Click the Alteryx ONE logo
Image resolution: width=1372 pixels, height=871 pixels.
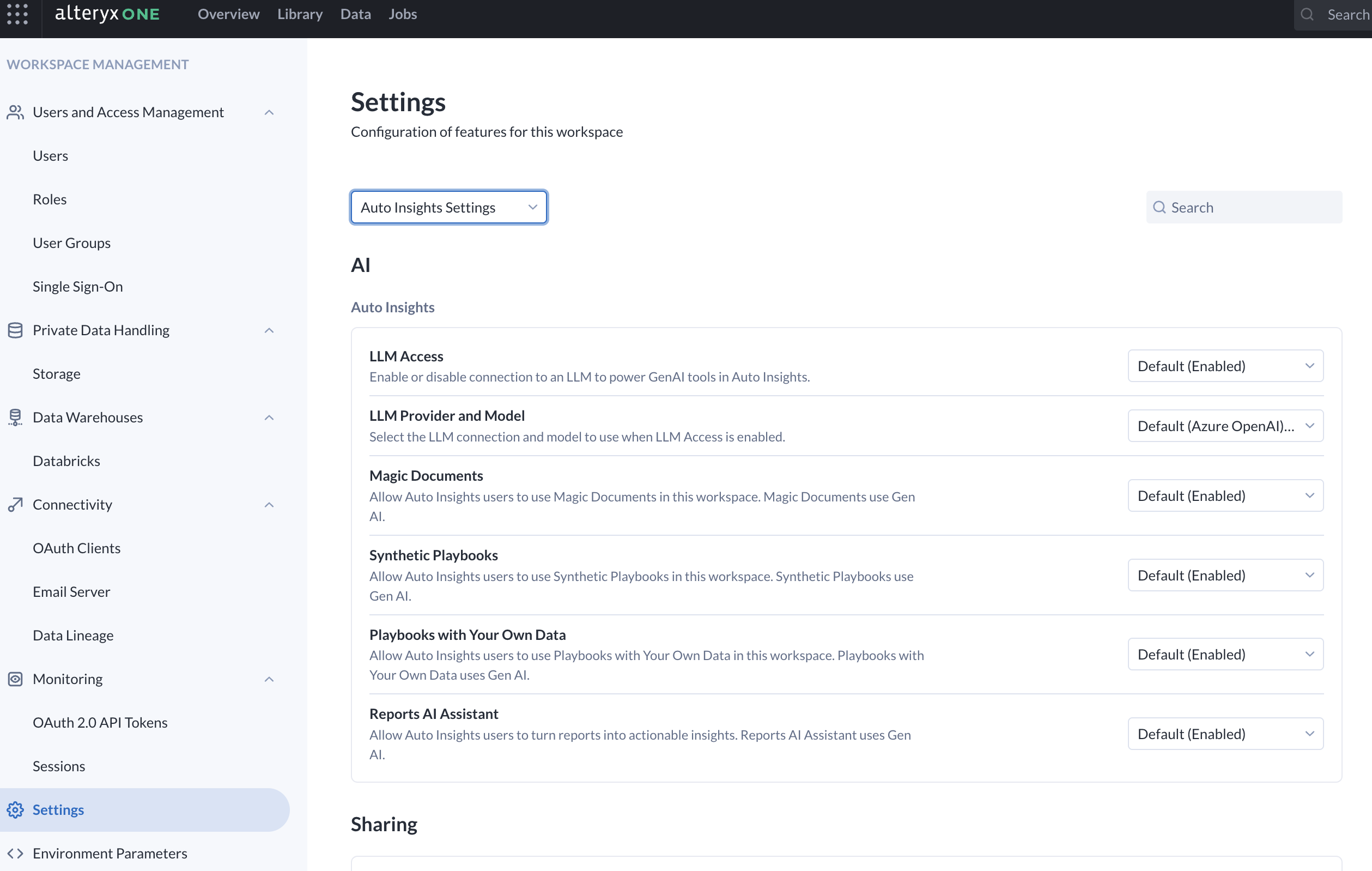point(107,14)
